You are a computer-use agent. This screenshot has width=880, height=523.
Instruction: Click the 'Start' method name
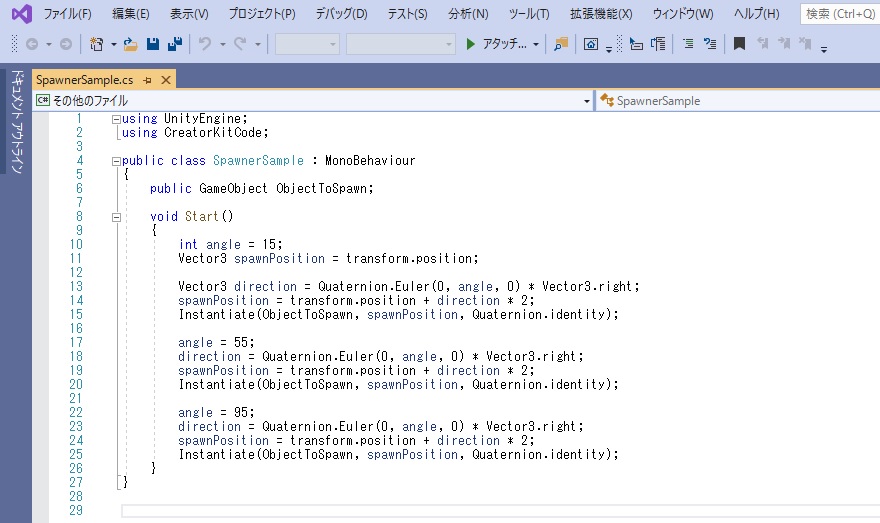(x=201, y=217)
